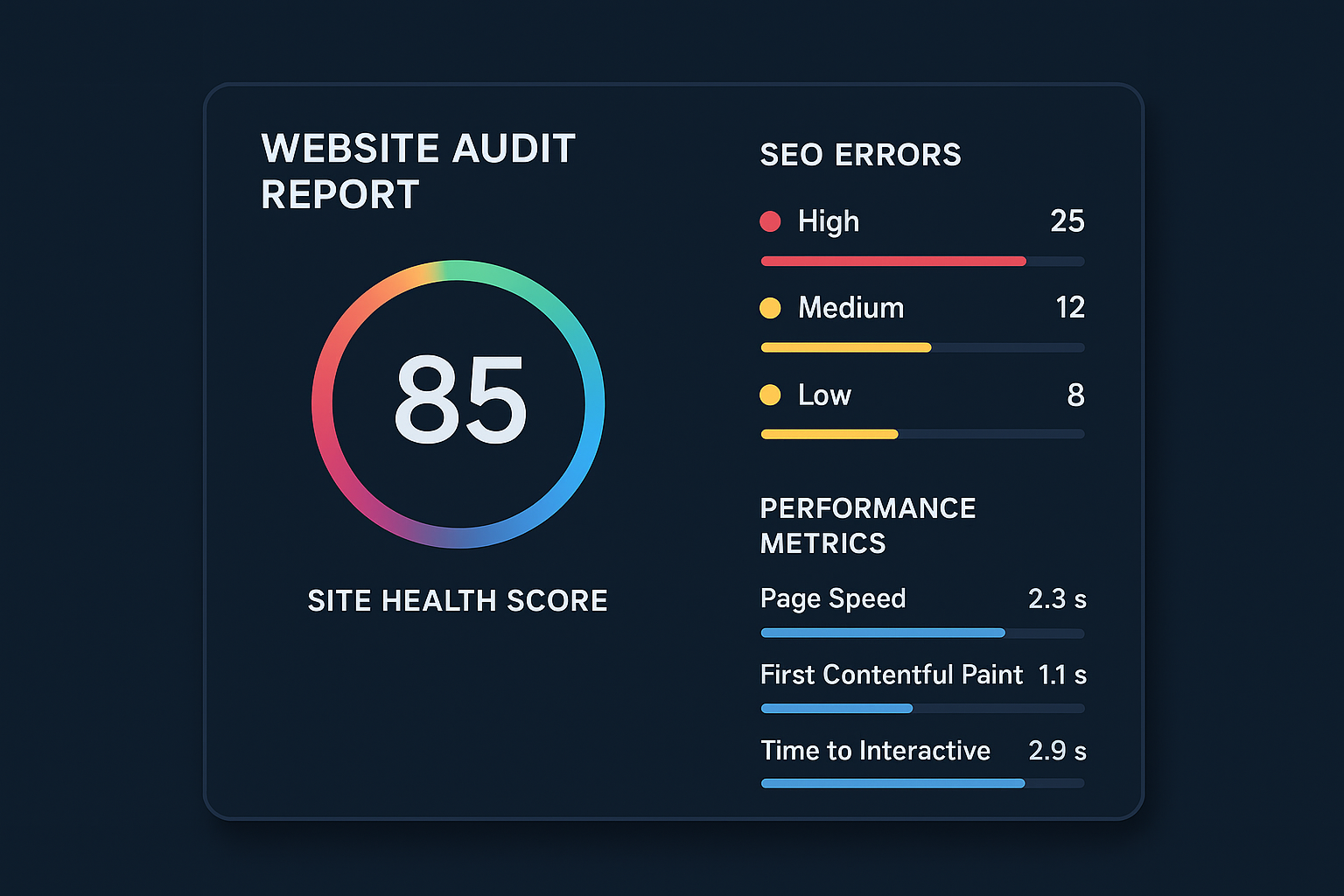This screenshot has height=896, width=1344.
Task: Click the High error count 25
Action: point(1067,221)
